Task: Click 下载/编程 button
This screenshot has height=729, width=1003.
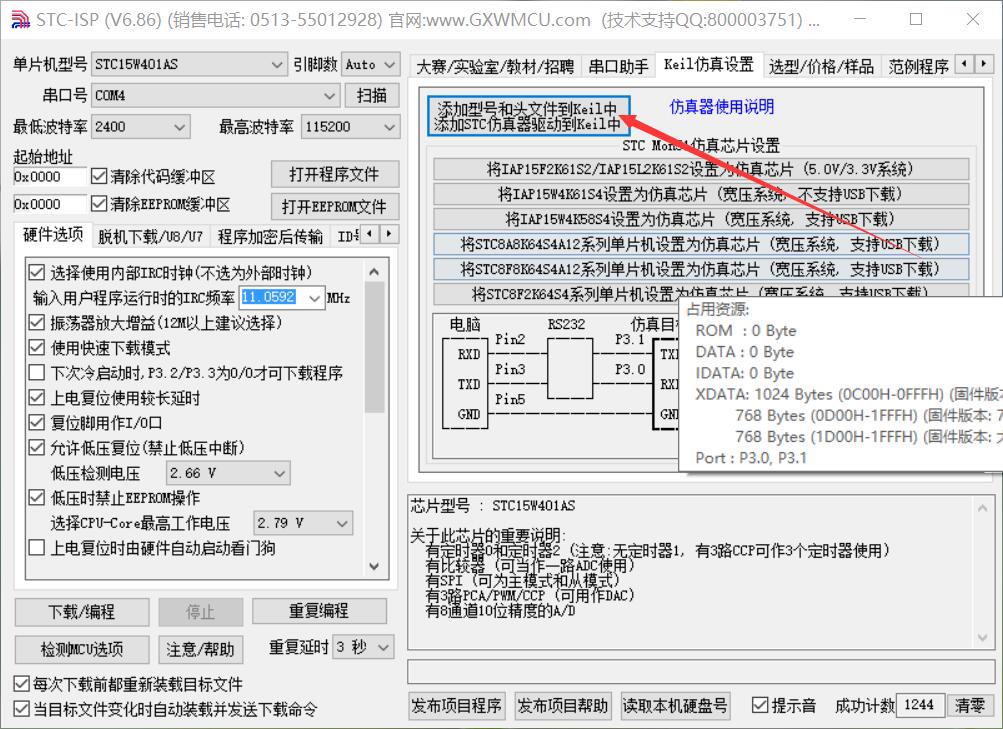Action: (x=82, y=612)
